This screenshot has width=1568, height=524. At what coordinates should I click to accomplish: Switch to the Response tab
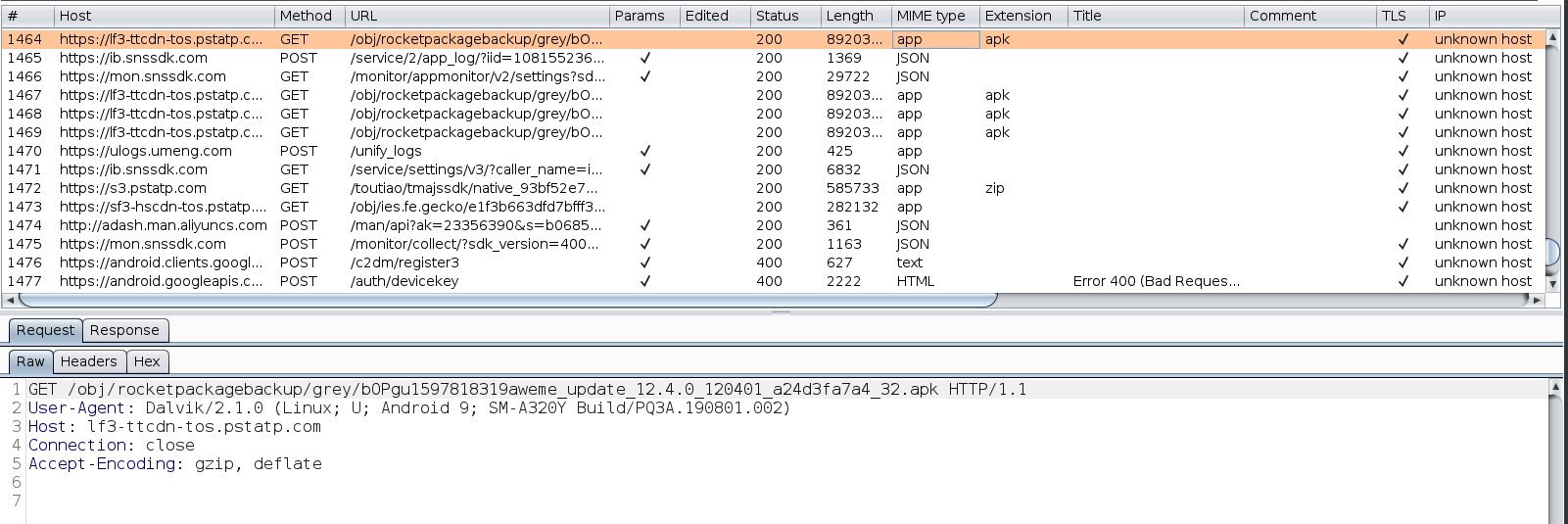click(124, 330)
